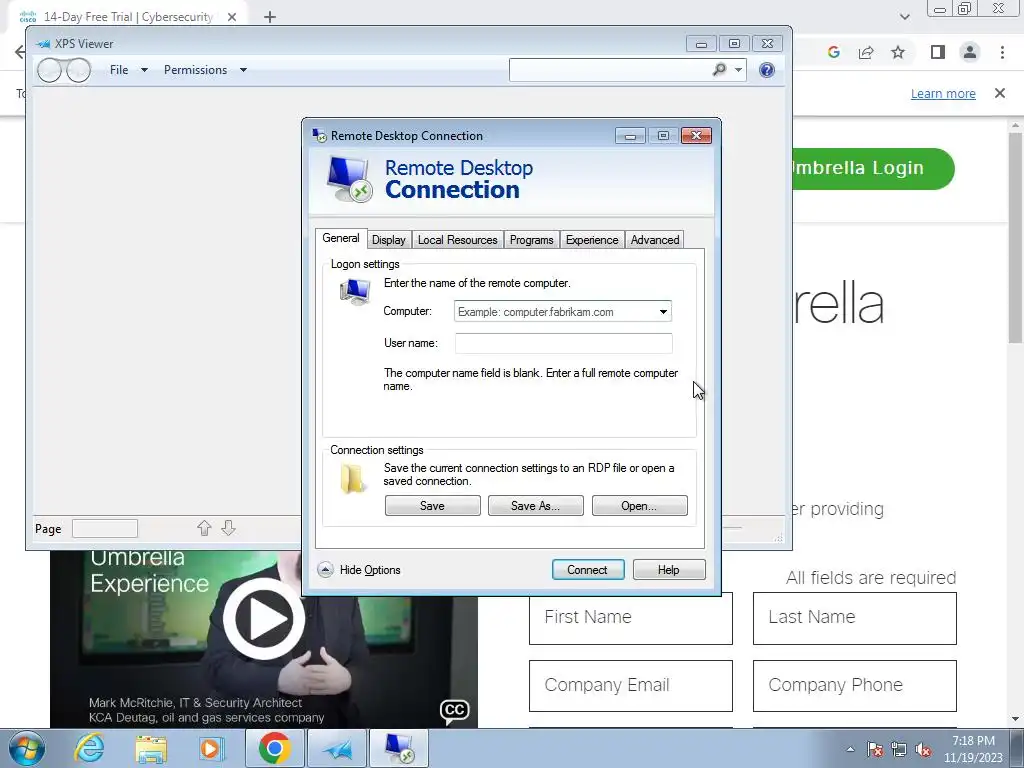
Task: Open a new Chrome tab with plus
Action: coord(270,17)
